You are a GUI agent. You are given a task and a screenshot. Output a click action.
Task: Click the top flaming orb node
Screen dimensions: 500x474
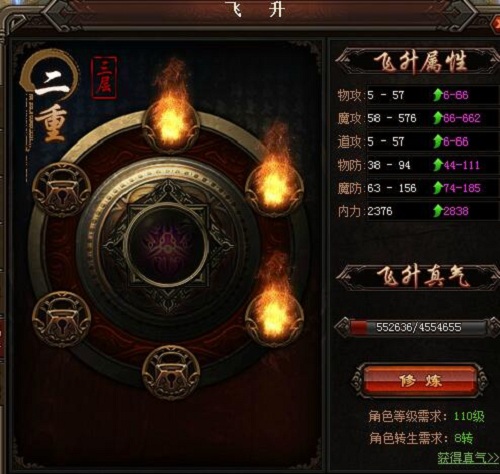click(171, 125)
